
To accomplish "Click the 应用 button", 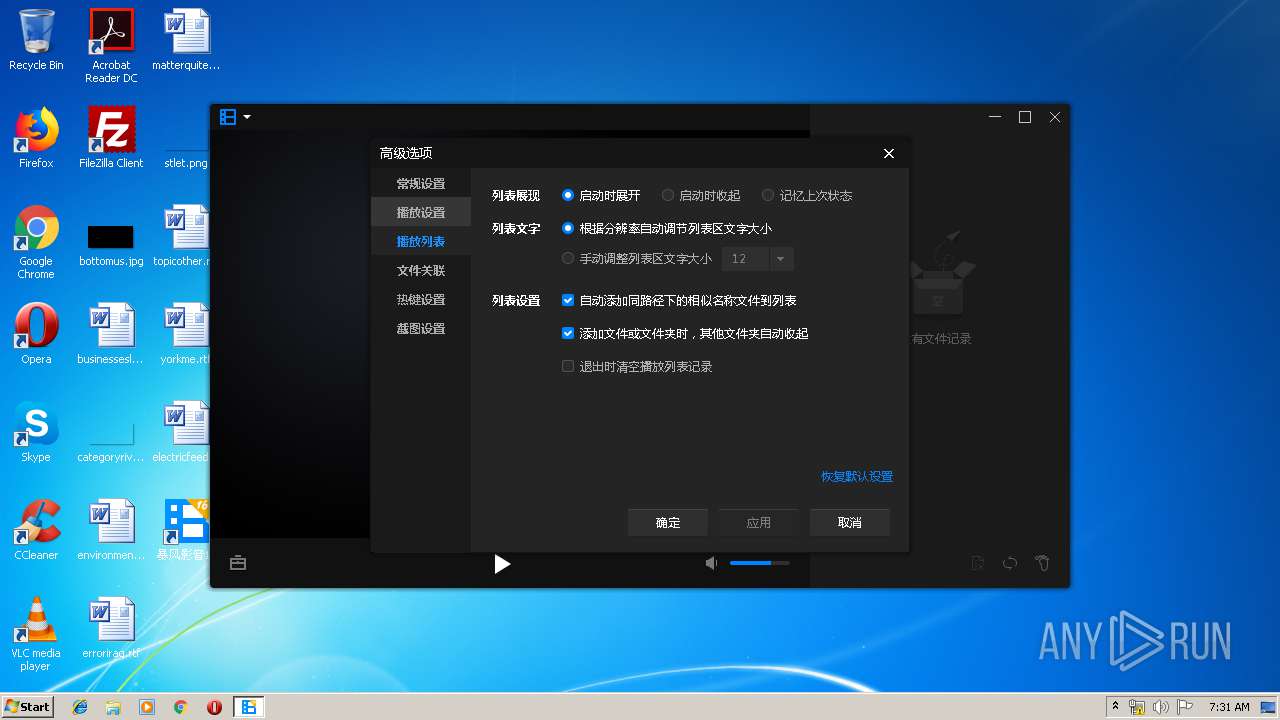I will click(759, 523).
